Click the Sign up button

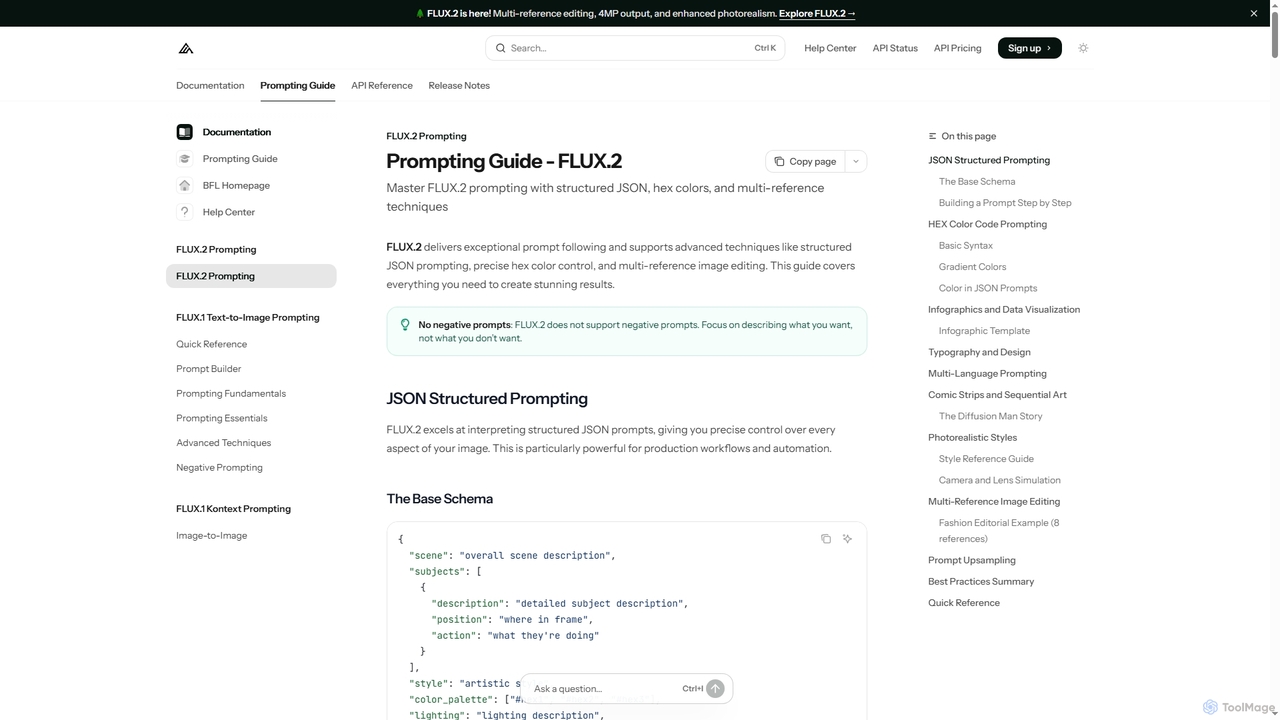(x=1029, y=48)
